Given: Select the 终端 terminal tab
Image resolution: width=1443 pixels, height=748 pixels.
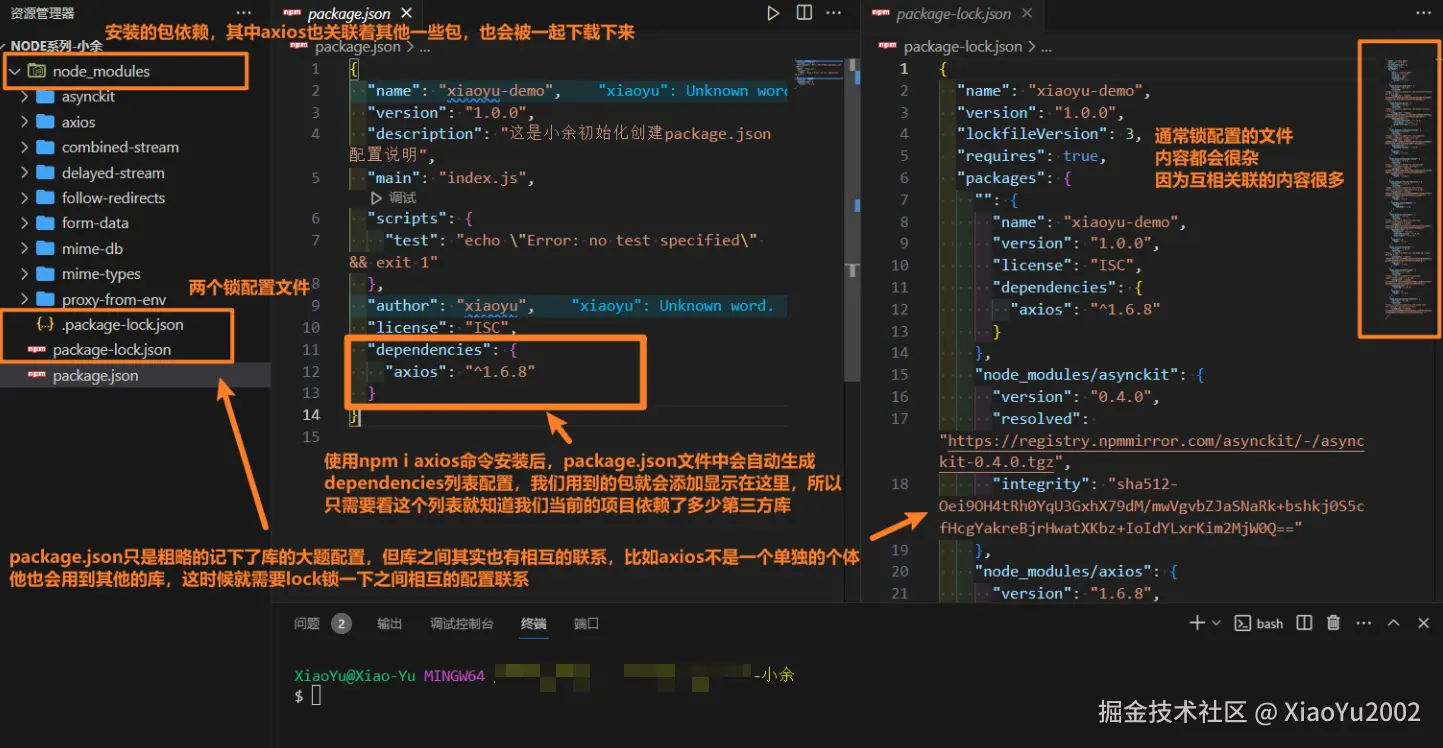Looking at the screenshot, I should (x=534, y=623).
